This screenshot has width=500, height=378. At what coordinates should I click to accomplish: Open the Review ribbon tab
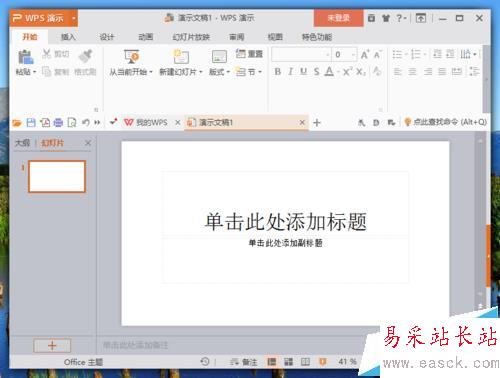[x=236, y=37]
